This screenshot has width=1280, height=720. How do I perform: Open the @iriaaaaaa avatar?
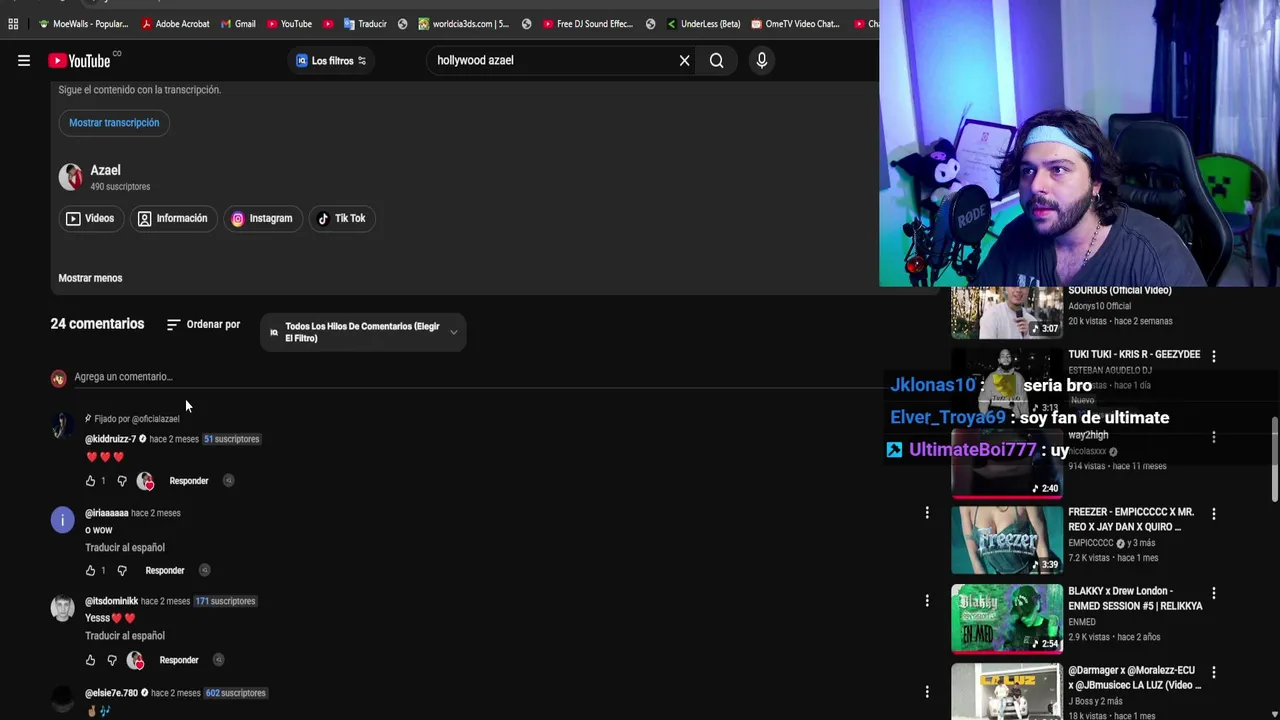(62, 520)
